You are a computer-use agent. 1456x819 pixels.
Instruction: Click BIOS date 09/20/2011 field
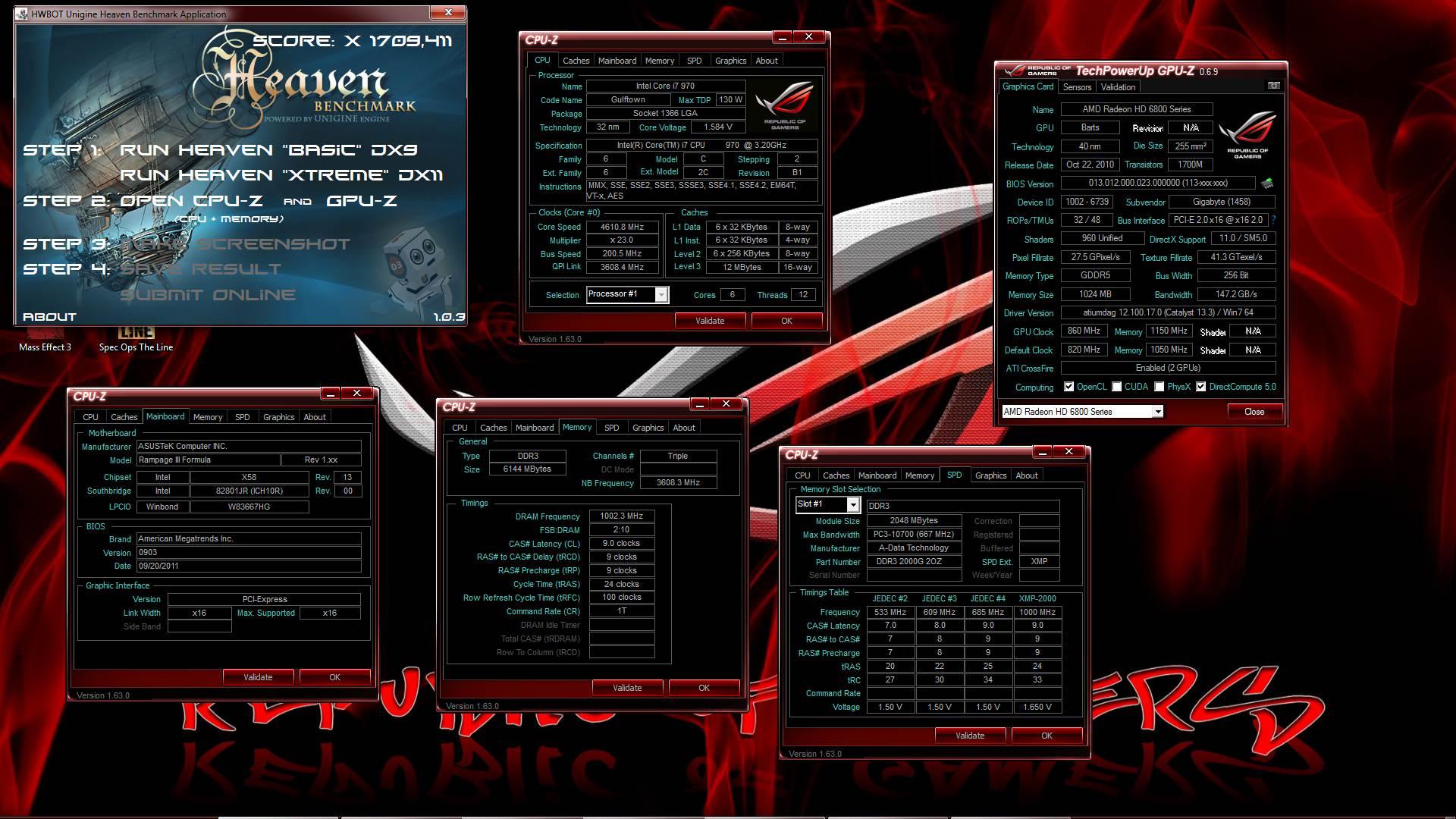click(249, 566)
